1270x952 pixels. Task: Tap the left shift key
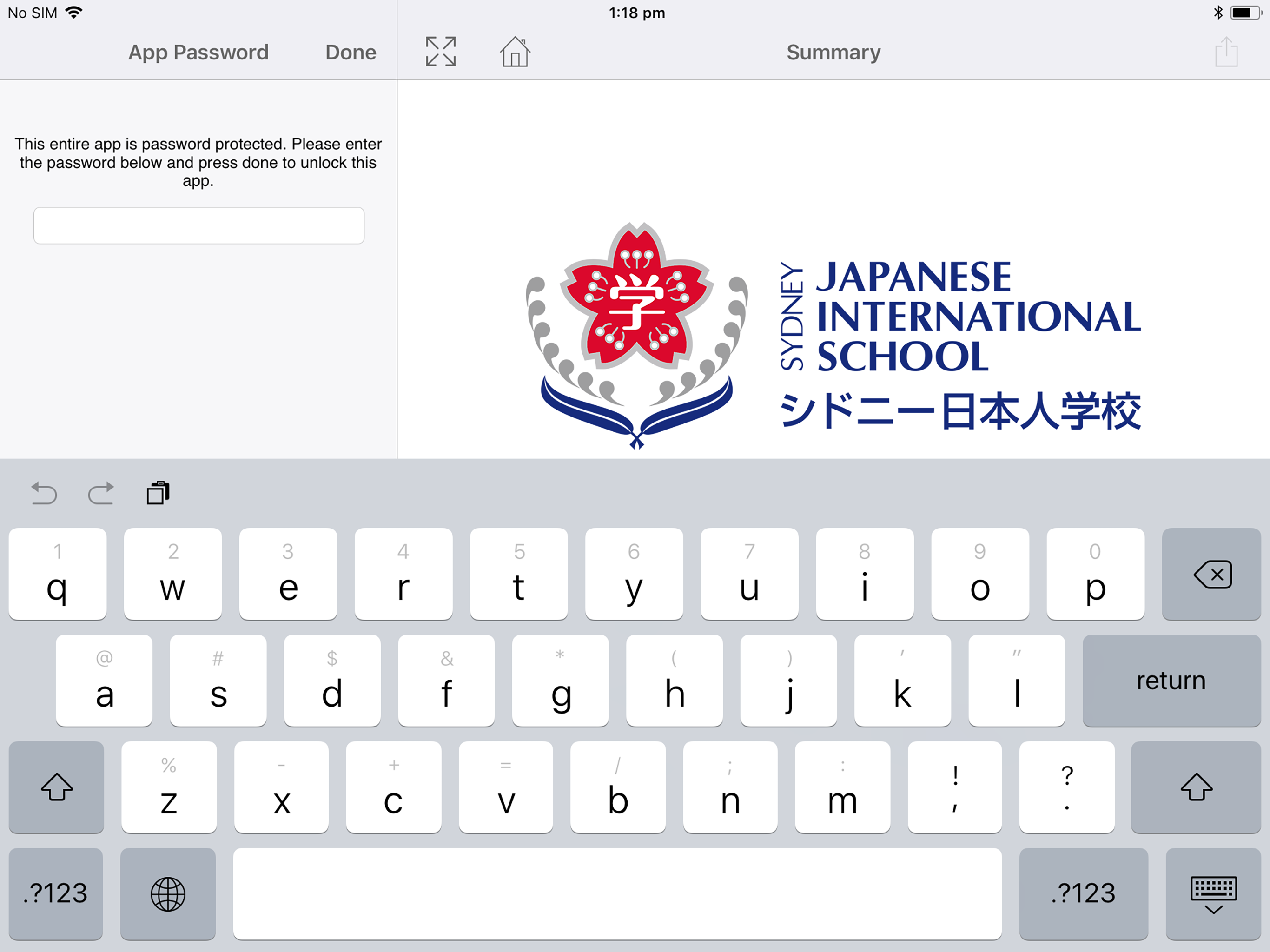56,787
